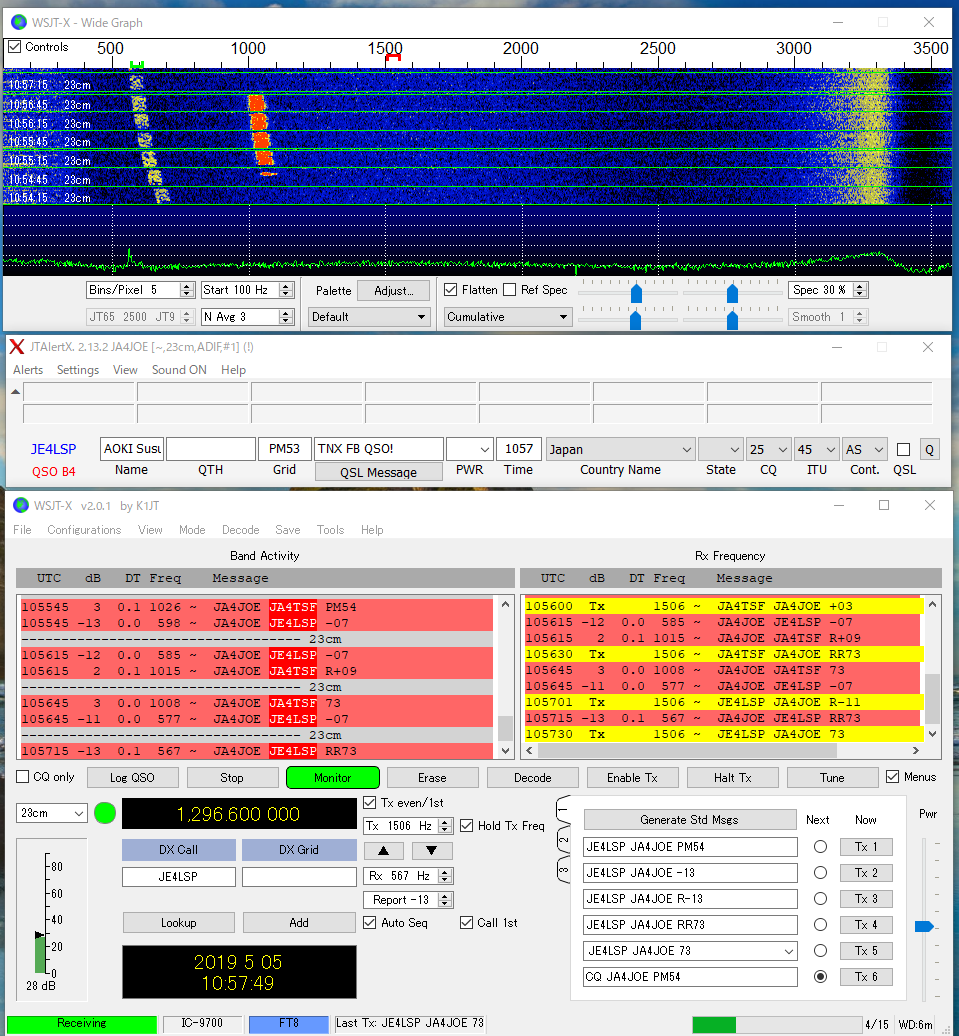959x1036 pixels.
Task: Open the 23cm band dropdown
Action: [x=52, y=813]
